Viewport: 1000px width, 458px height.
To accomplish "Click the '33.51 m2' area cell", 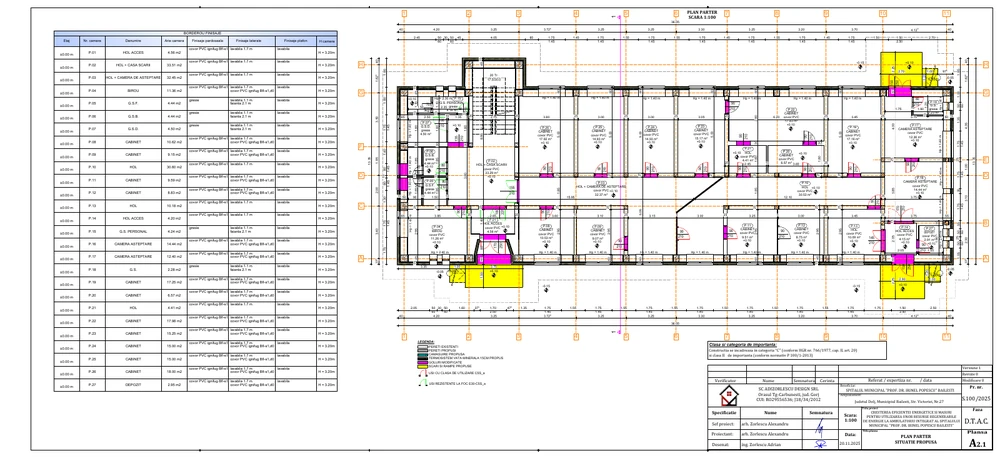I will pos(174,65).
